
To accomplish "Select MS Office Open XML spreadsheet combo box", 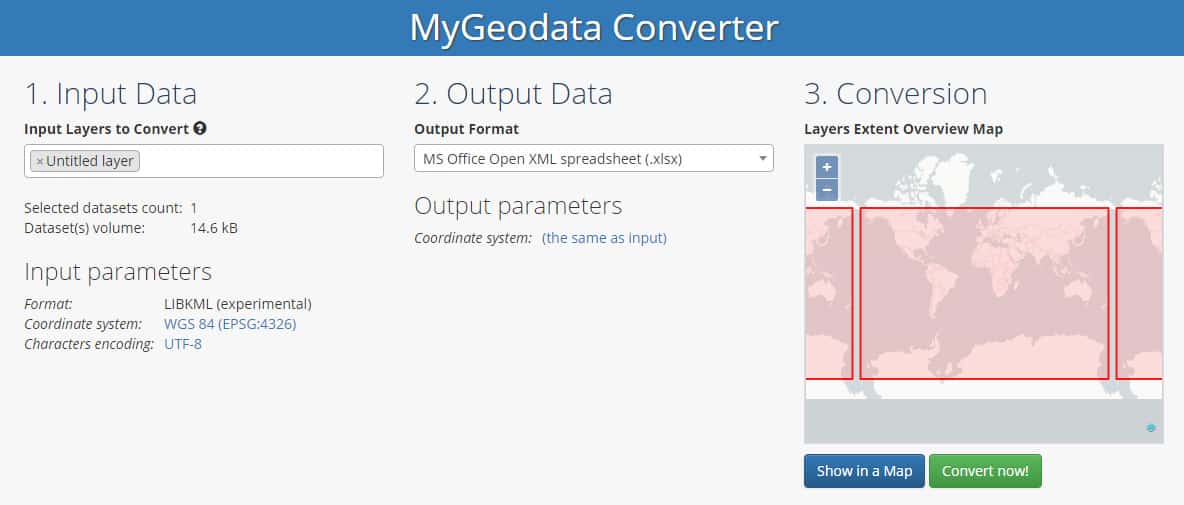I will tap(594, 159).
